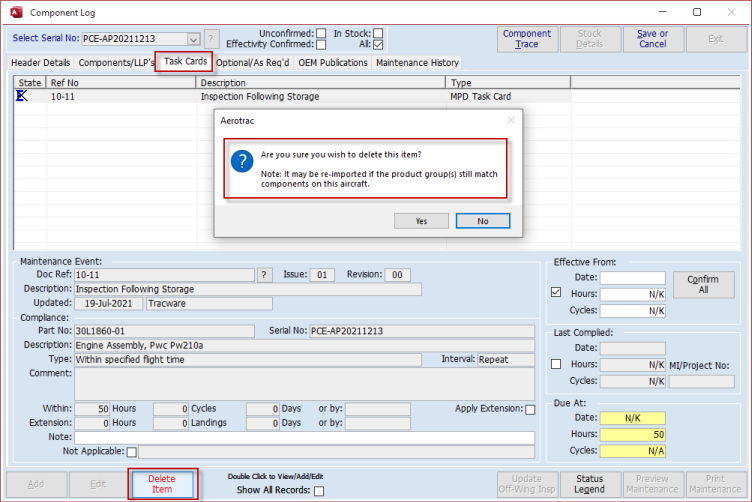Viewport: 752px width, 502px height.
Task: Click the help button beside Doc Ref
Action: (x=265, y=275)
